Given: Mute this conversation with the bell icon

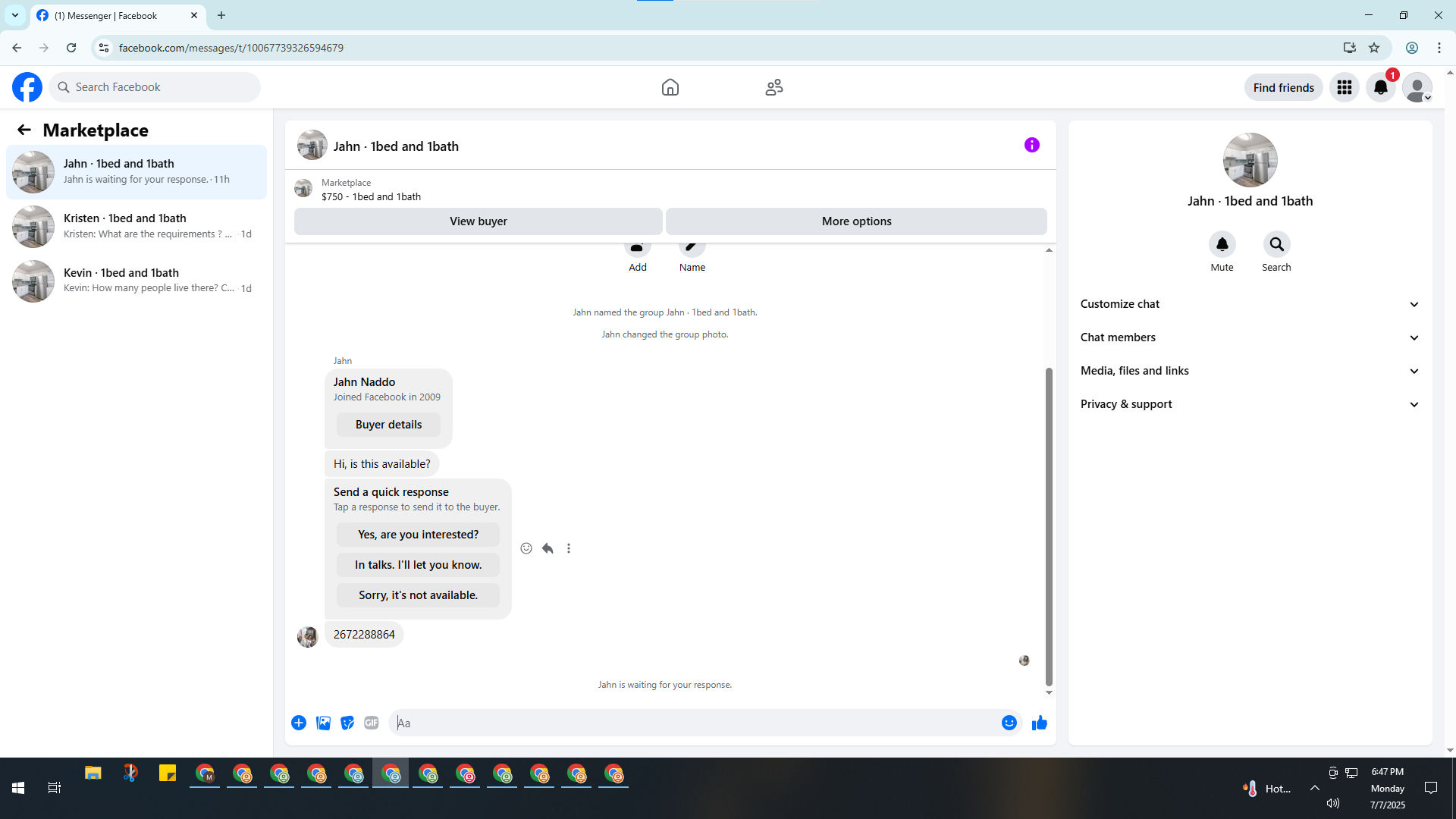Looking at the screenshot, I should (1222, 244).
